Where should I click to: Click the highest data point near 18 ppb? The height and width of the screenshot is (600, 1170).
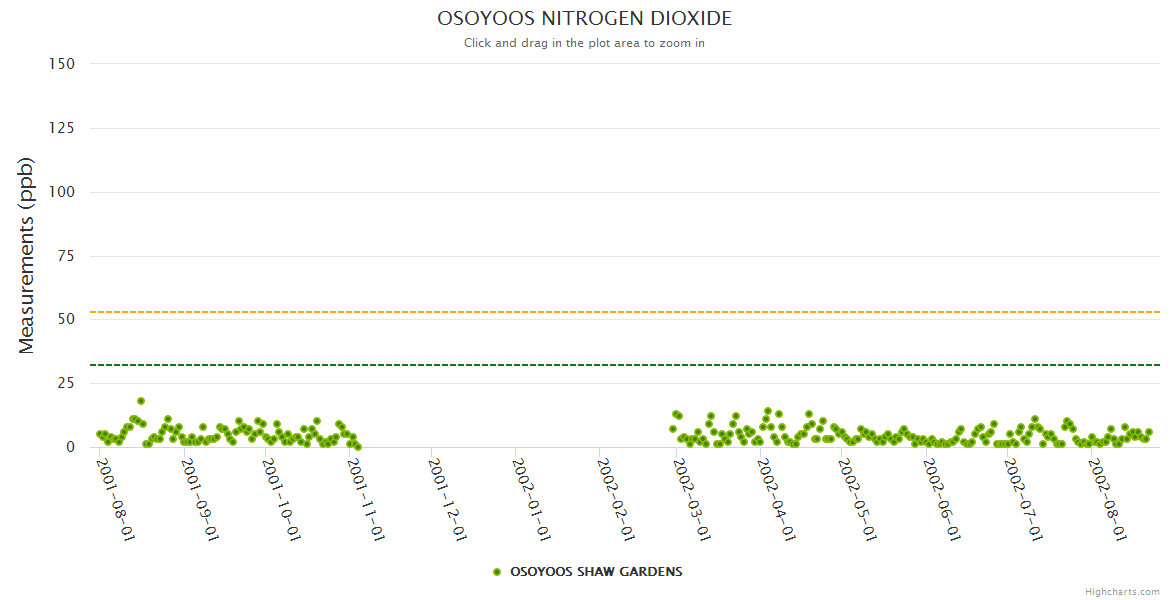[x=141, y=401]
